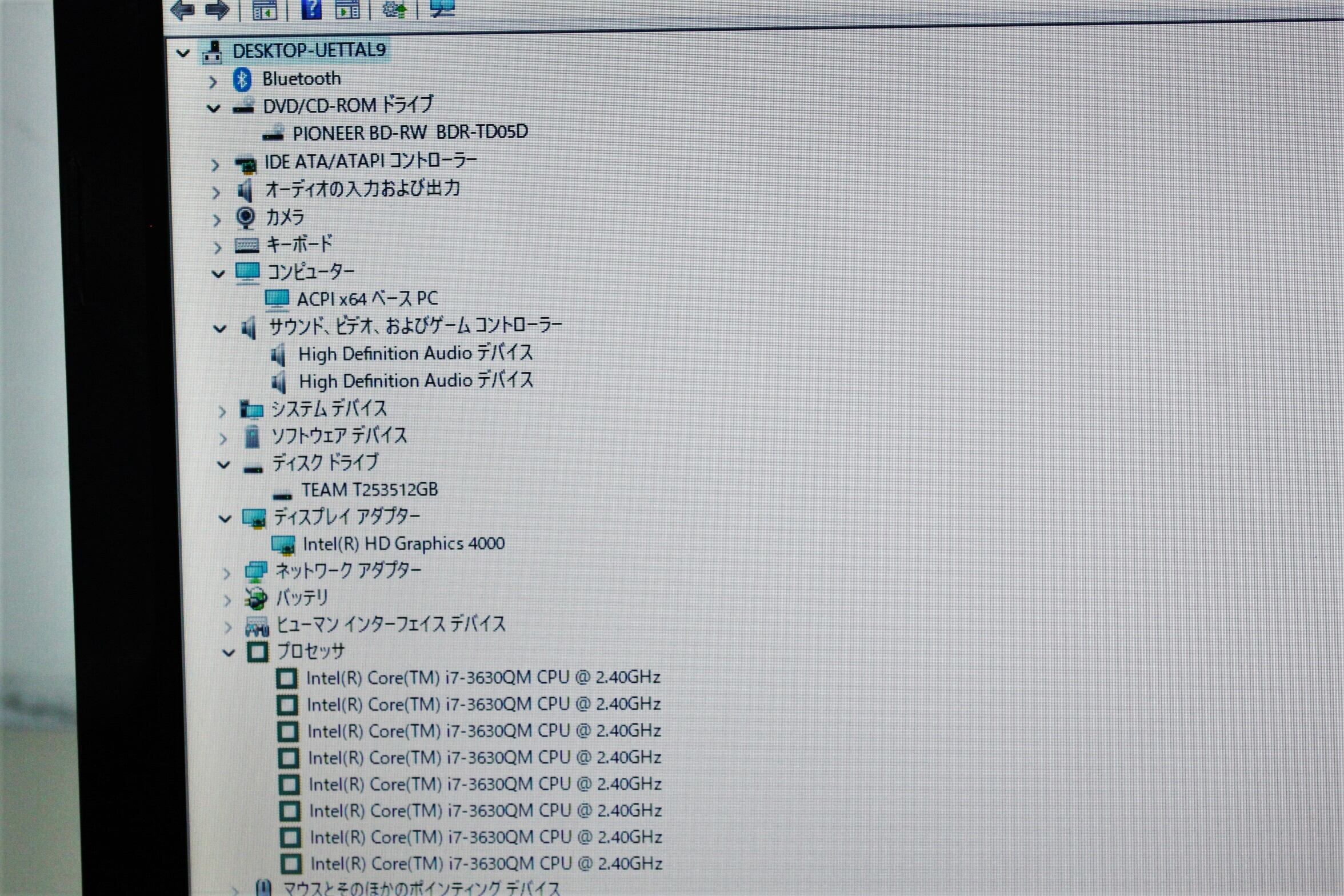Expand the ネットワーク アダプター category

point(226,574)
